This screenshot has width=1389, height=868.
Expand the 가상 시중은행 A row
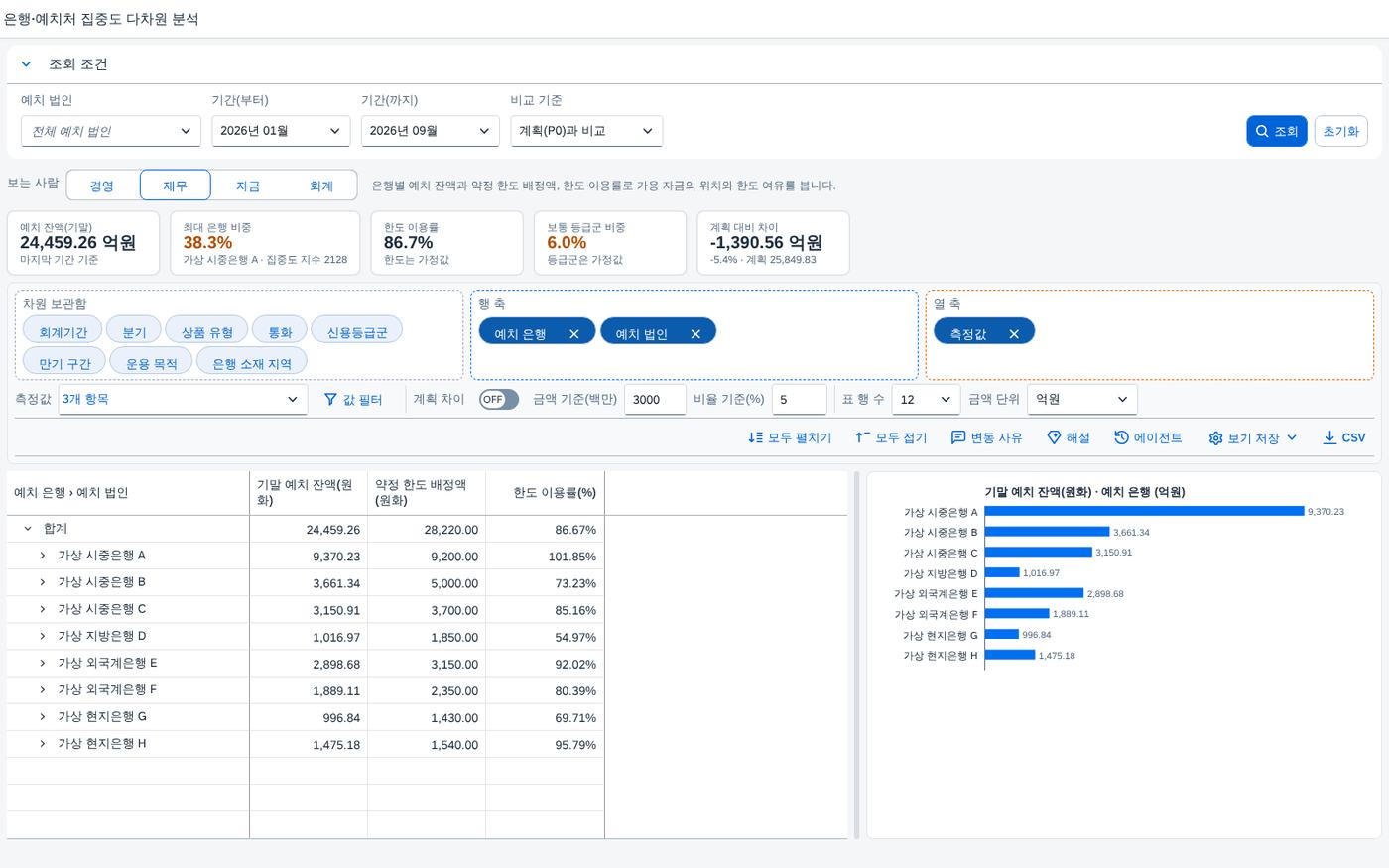(x=43, y=556)
